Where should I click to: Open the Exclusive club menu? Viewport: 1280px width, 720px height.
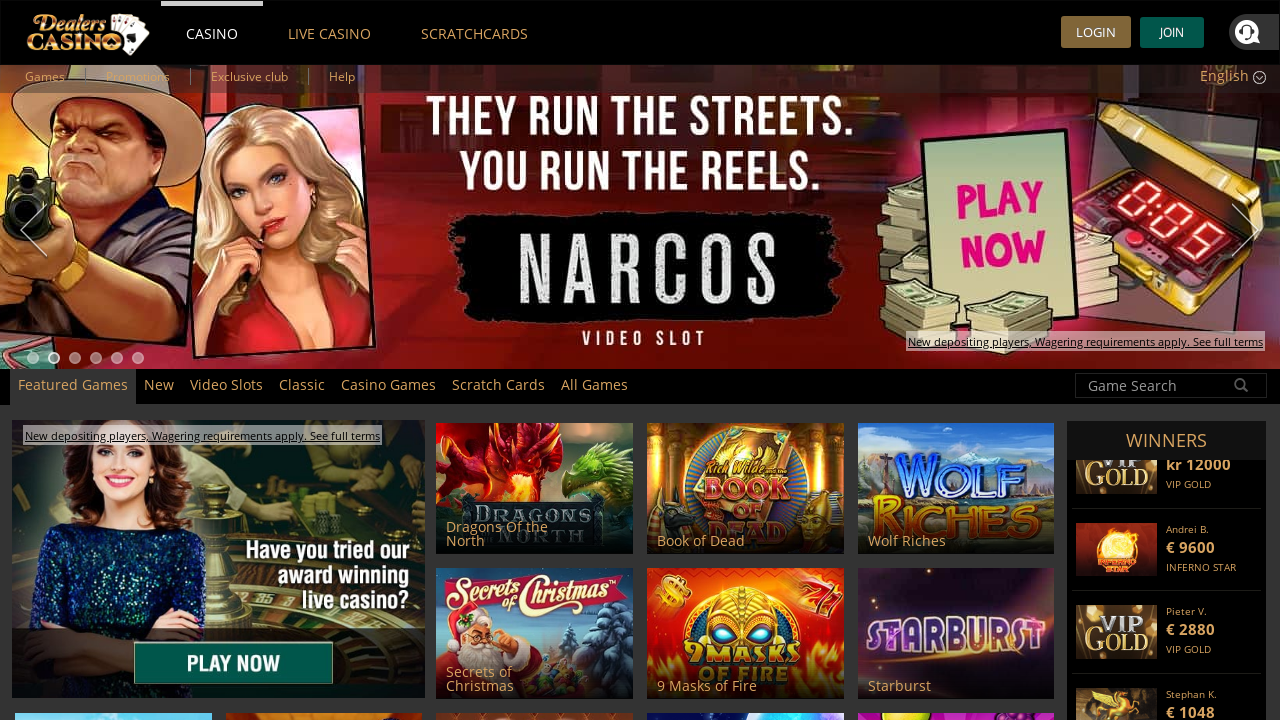point(249,76)
